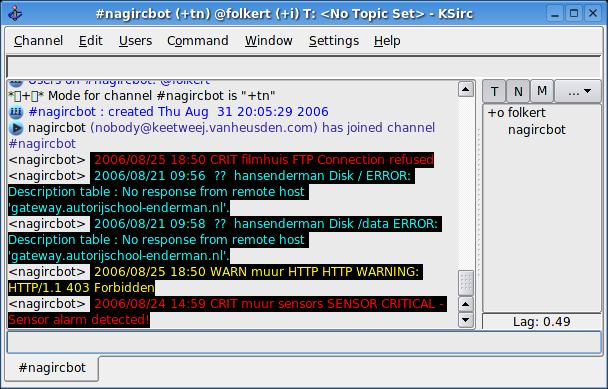Click the chat scrollbar down arrow
This screenshot has height=389, width=608.
click(466, 320)
